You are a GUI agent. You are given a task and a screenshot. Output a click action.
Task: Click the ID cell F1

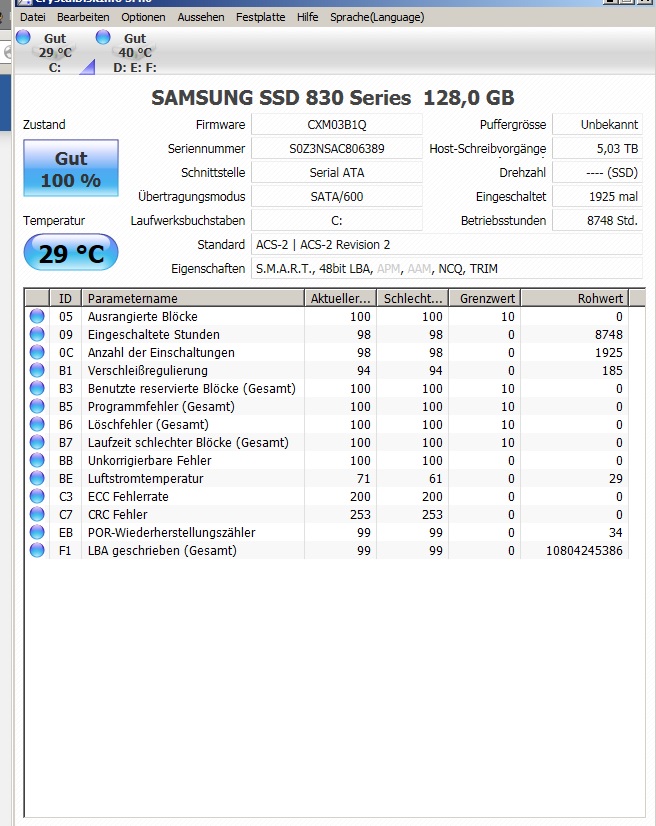click(x=65, y=550)
